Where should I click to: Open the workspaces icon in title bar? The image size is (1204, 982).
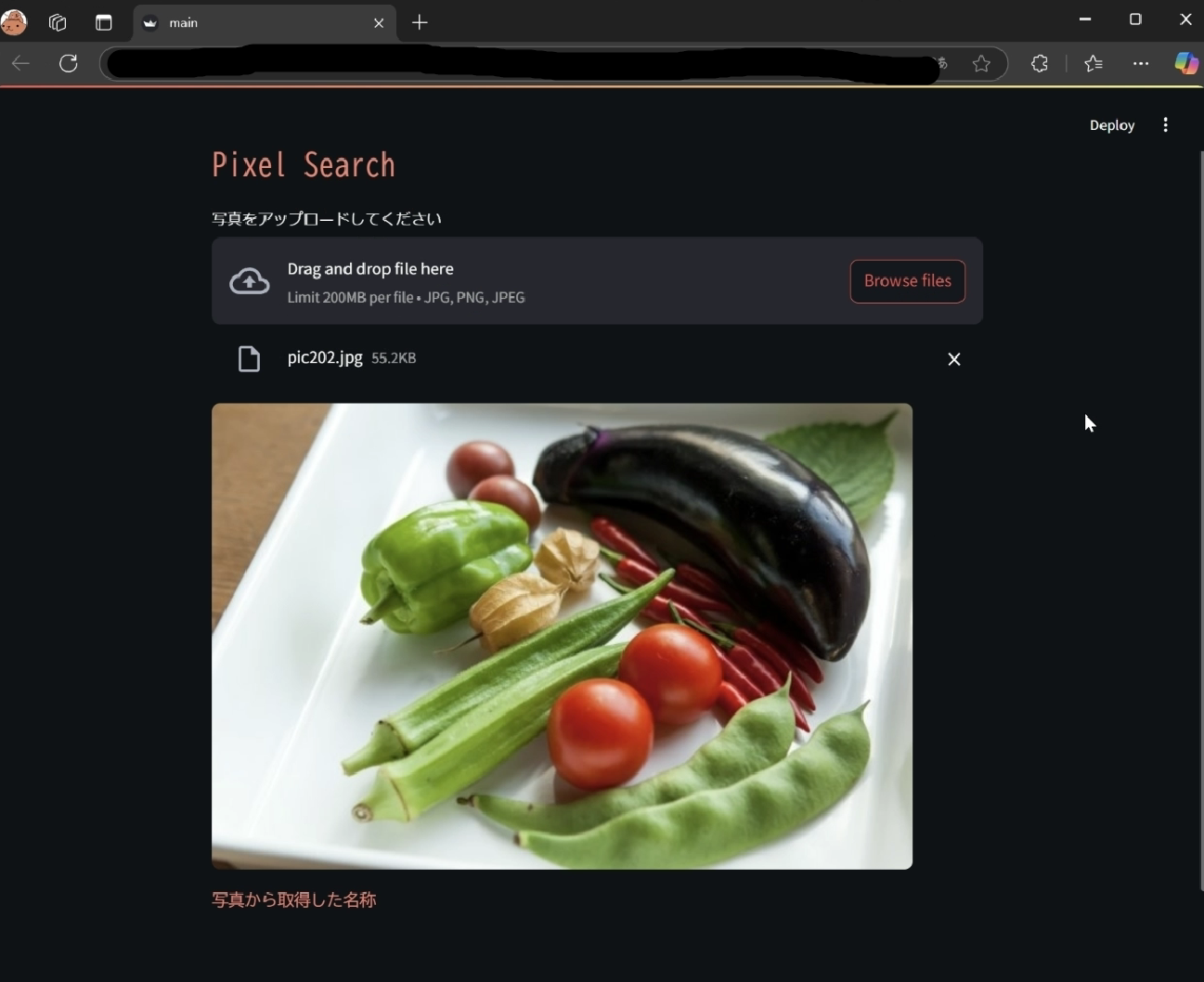(58, 22)
